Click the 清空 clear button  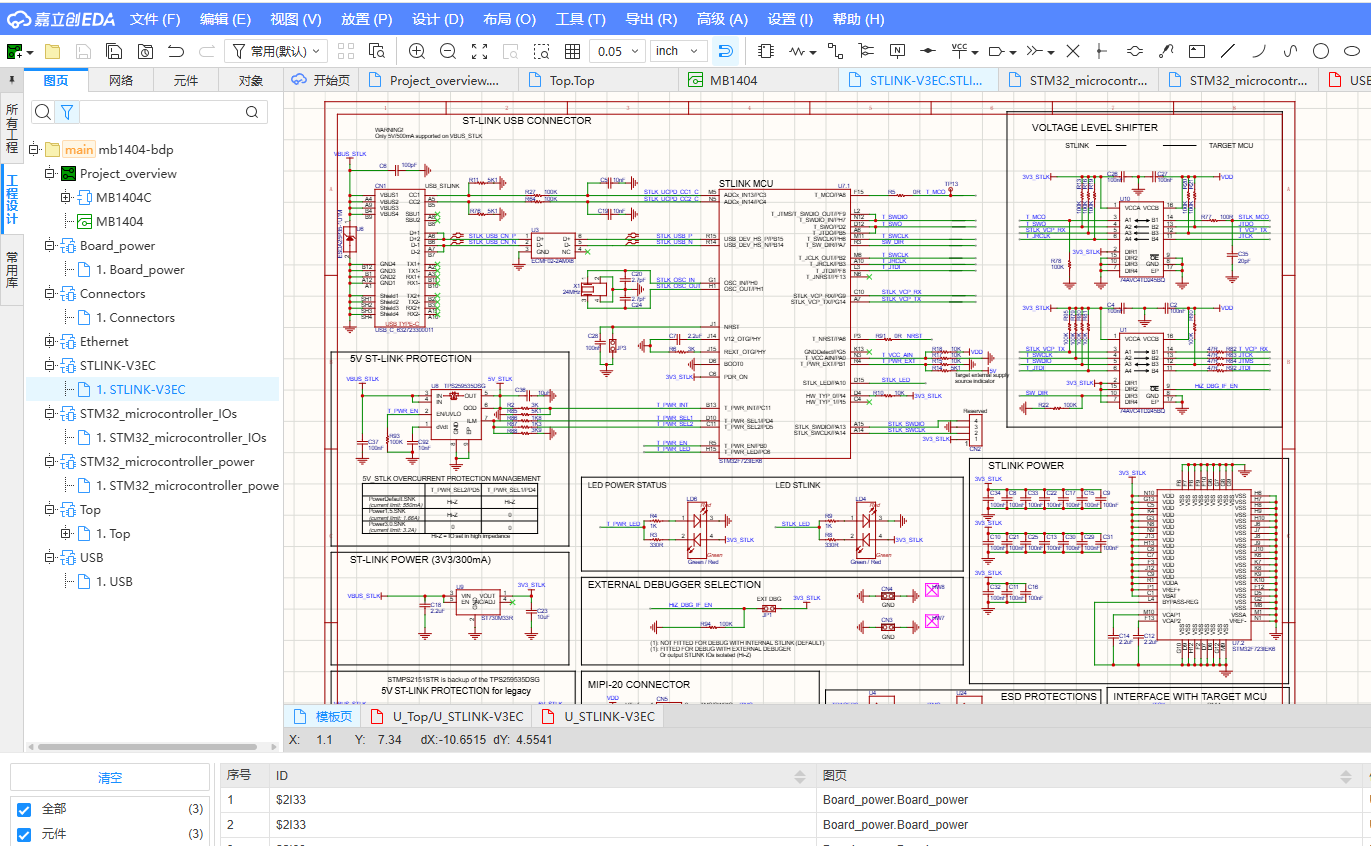(x=109, y=778)
